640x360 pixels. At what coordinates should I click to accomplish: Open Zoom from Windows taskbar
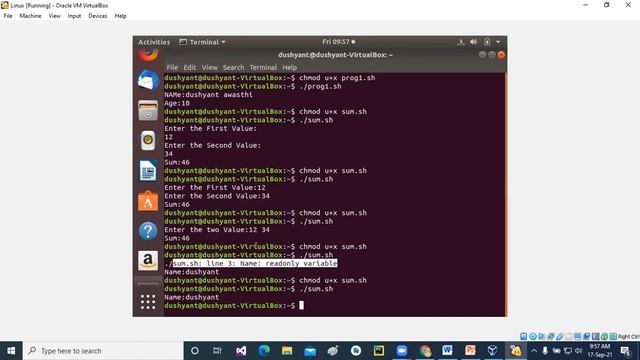click(x=402, y=351)
